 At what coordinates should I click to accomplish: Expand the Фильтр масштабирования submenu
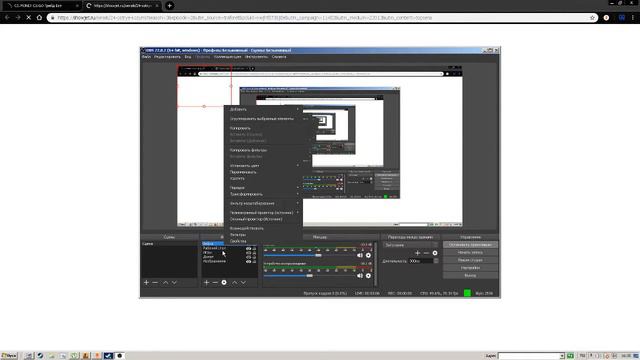tap(264, 203)
